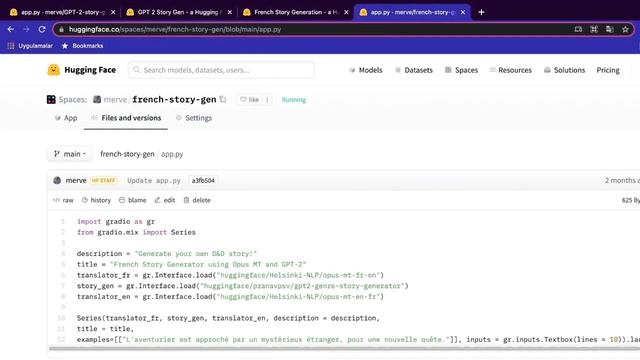Open the merve user profile link

pos(115,99)
